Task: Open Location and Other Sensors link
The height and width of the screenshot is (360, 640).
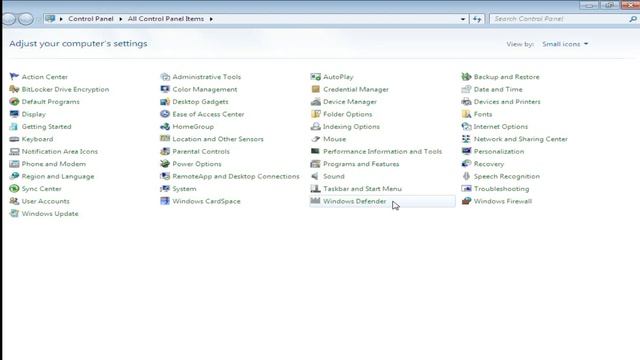Action: pyautogui.click(x=218, y=139)
